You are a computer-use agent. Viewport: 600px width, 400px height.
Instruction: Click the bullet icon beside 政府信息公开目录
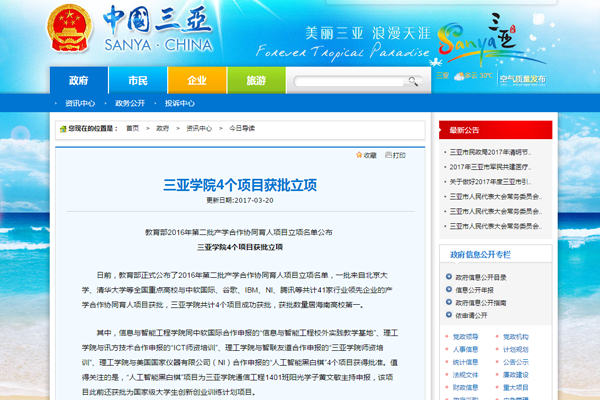pyautogui.click(x=449, y=276)
